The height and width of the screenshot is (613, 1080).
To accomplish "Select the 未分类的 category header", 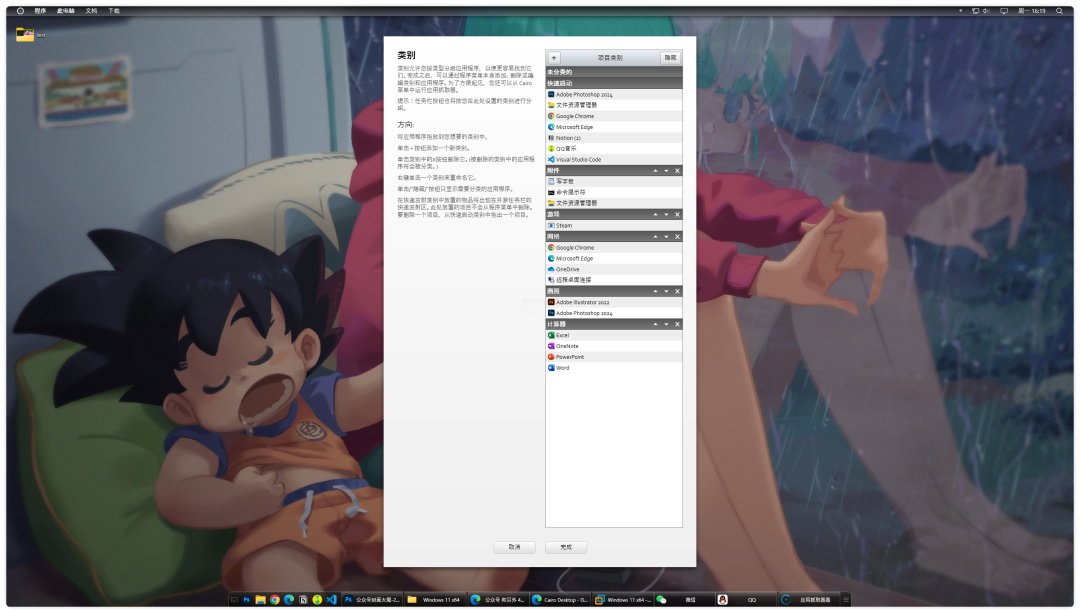I will 614,72.
